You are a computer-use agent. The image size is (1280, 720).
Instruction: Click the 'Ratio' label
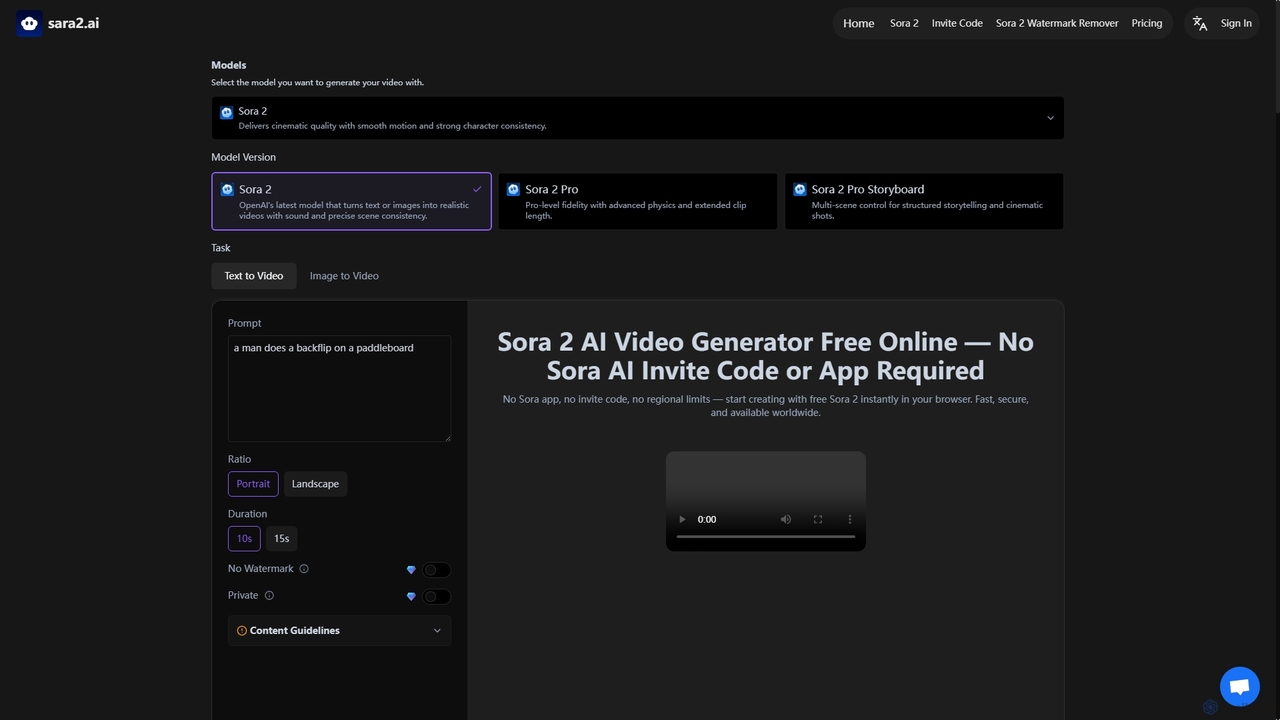[x=239, y=459]
